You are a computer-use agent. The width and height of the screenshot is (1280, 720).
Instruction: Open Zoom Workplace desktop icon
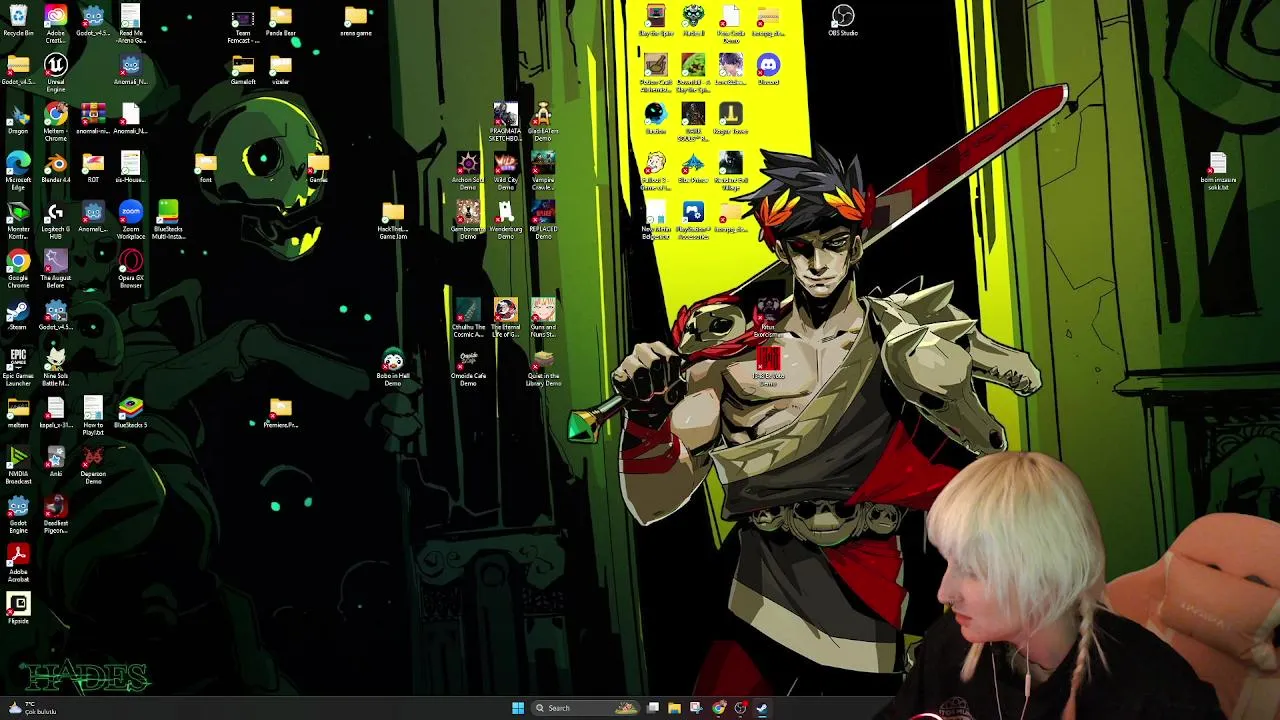(131, 220)
